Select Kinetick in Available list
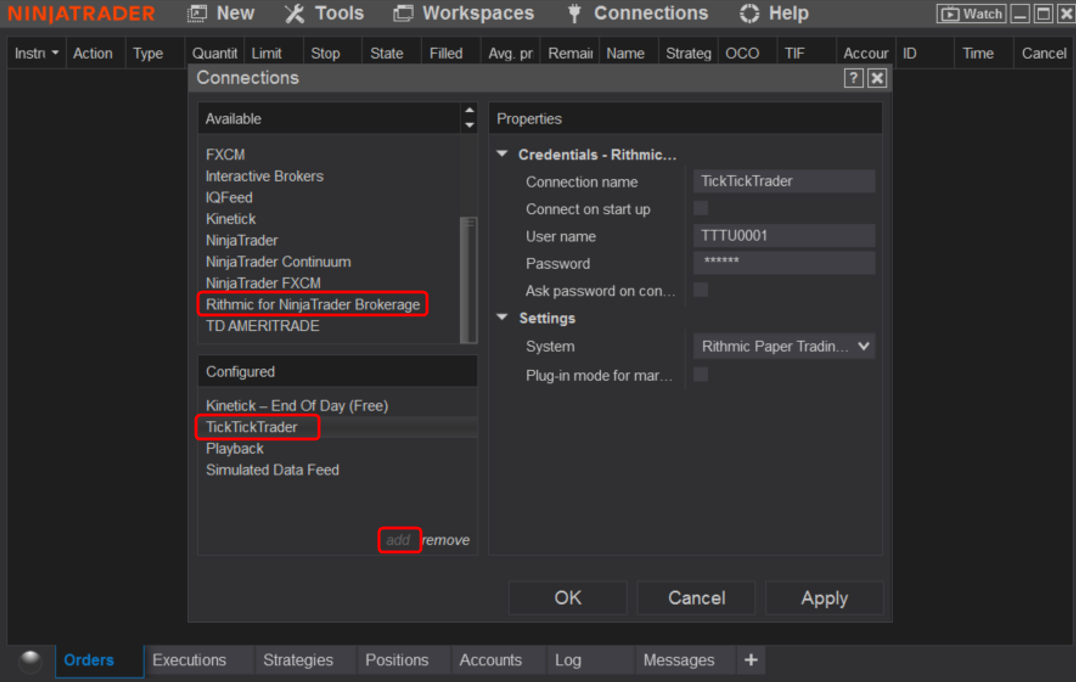 click(231, 219)
